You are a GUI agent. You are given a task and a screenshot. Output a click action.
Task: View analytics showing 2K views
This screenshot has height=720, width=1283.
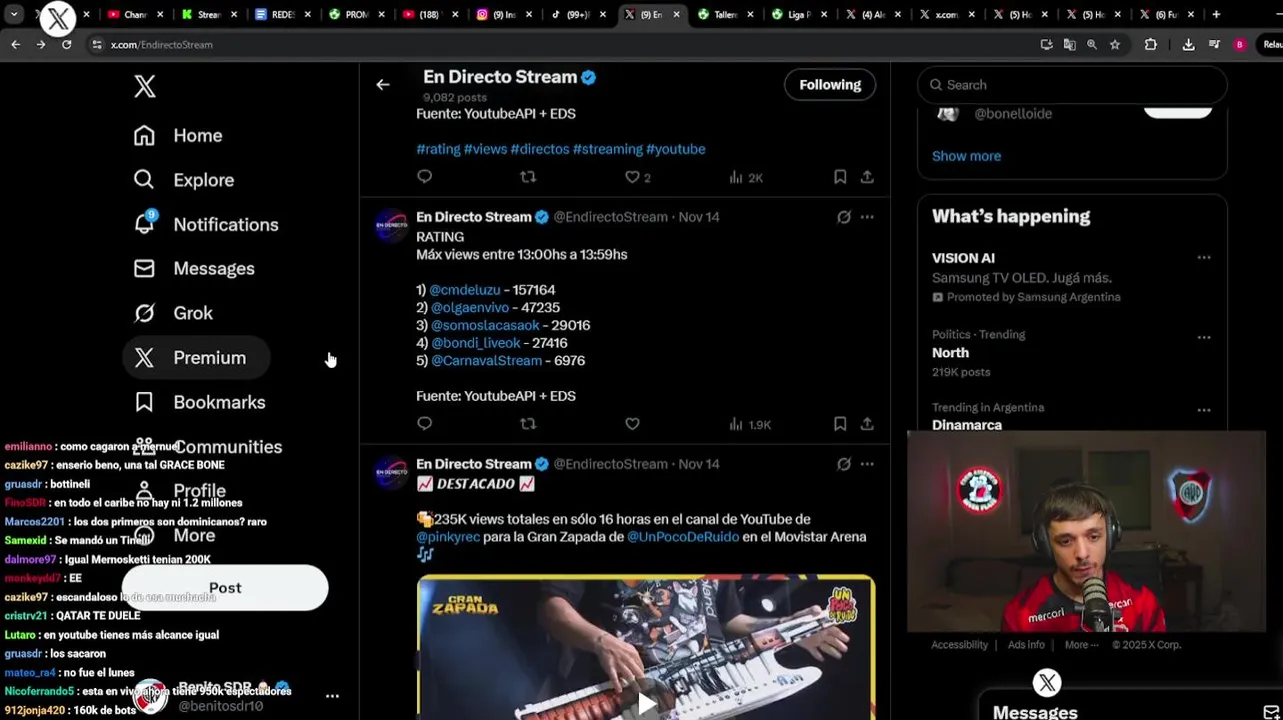coord(746,177)
